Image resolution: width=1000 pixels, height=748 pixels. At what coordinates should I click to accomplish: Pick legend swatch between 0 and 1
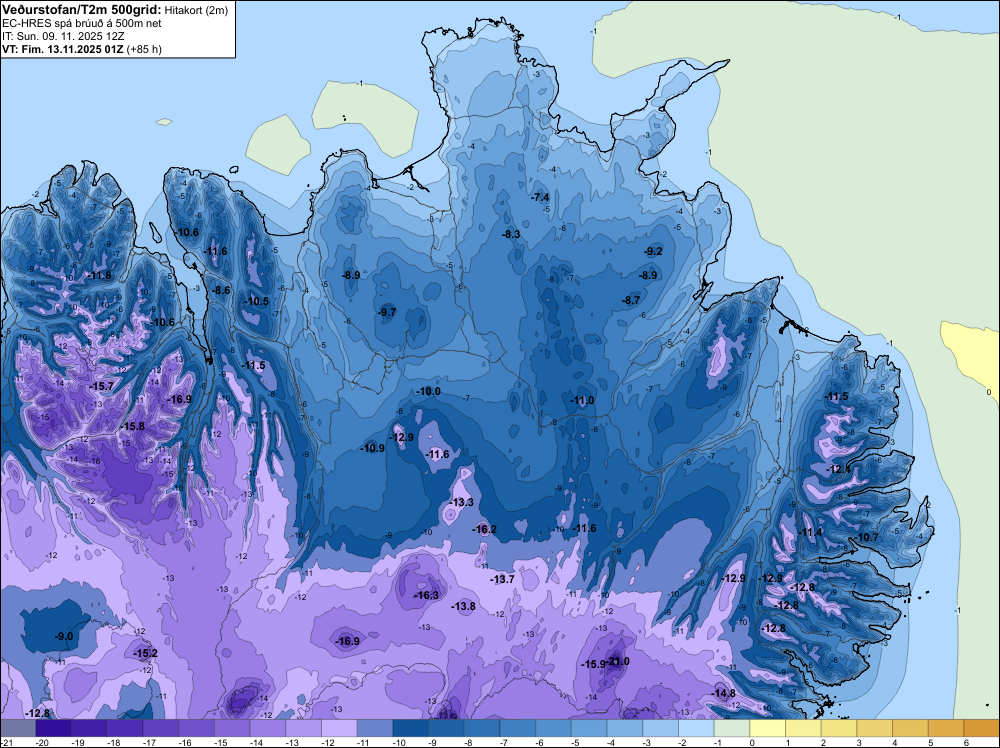click(768, 728)
